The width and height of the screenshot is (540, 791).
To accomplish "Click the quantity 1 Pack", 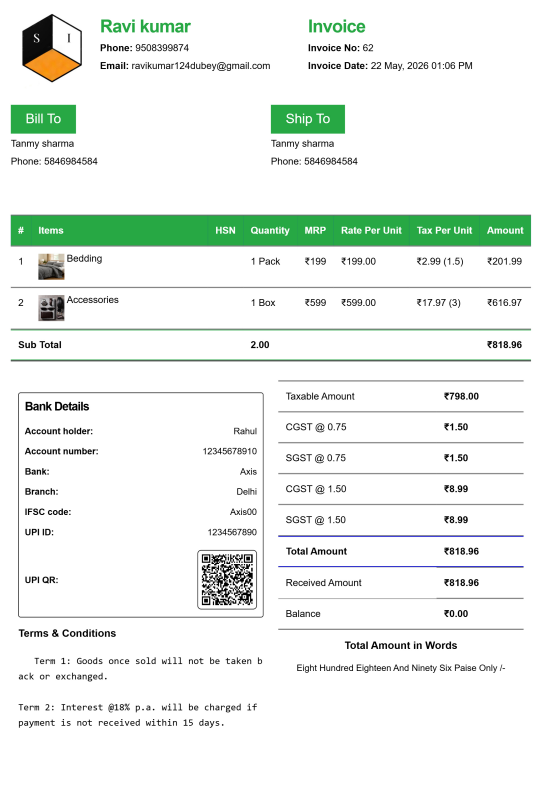I will tap(265, 261).
